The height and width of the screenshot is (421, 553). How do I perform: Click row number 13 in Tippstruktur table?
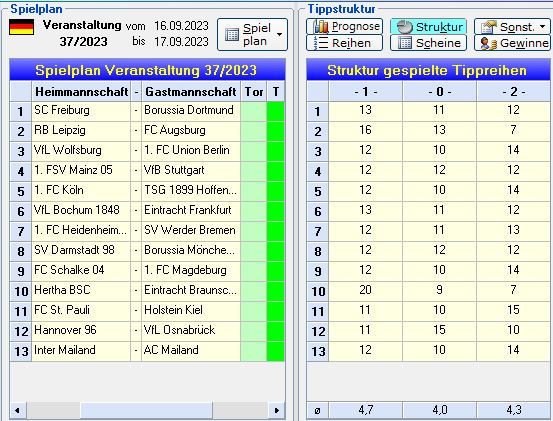(x=318, y=351)
